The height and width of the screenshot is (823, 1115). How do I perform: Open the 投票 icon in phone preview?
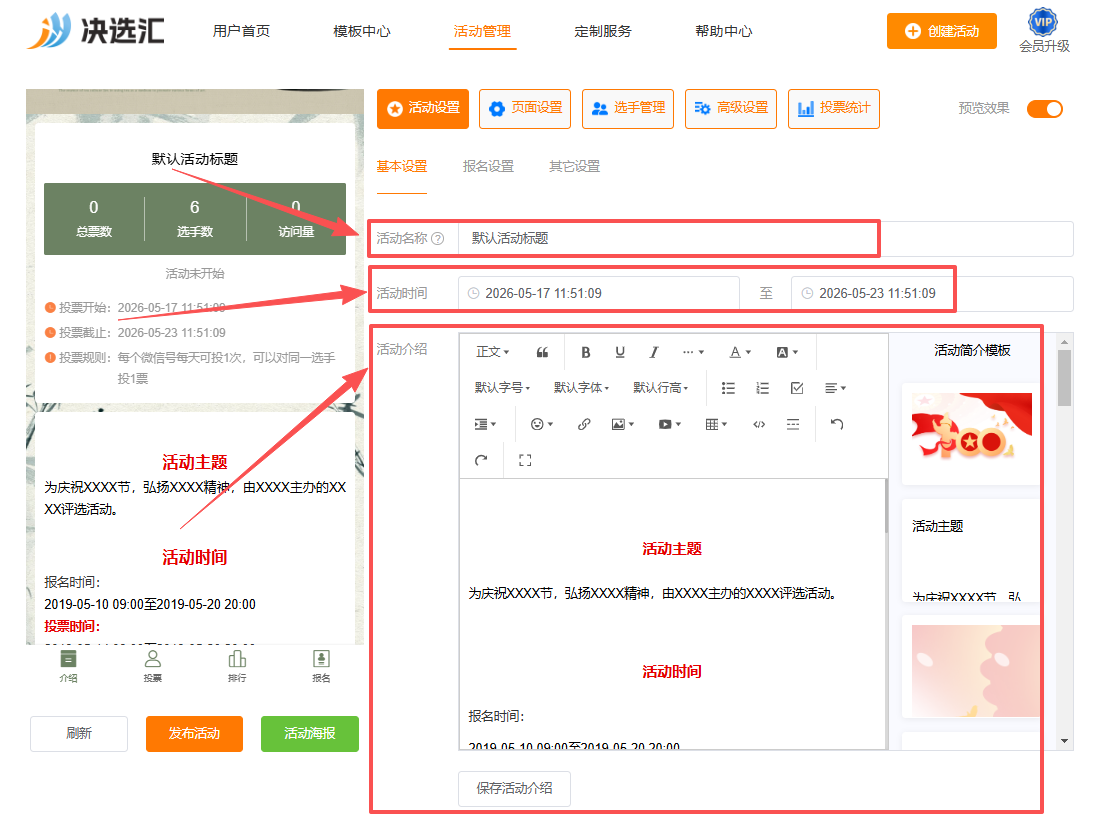pos(153,666)
